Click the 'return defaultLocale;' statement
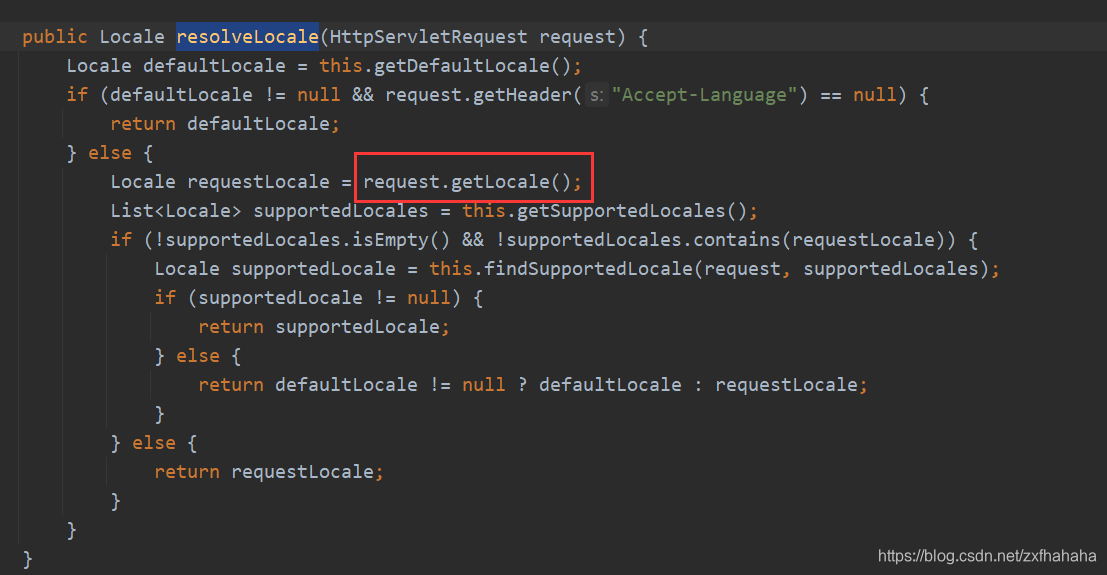 pos(225,124)
